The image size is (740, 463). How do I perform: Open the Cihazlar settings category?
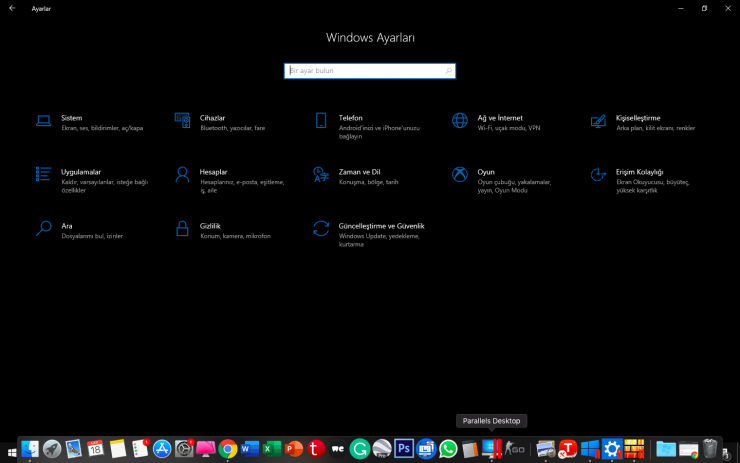pos(220,122)
